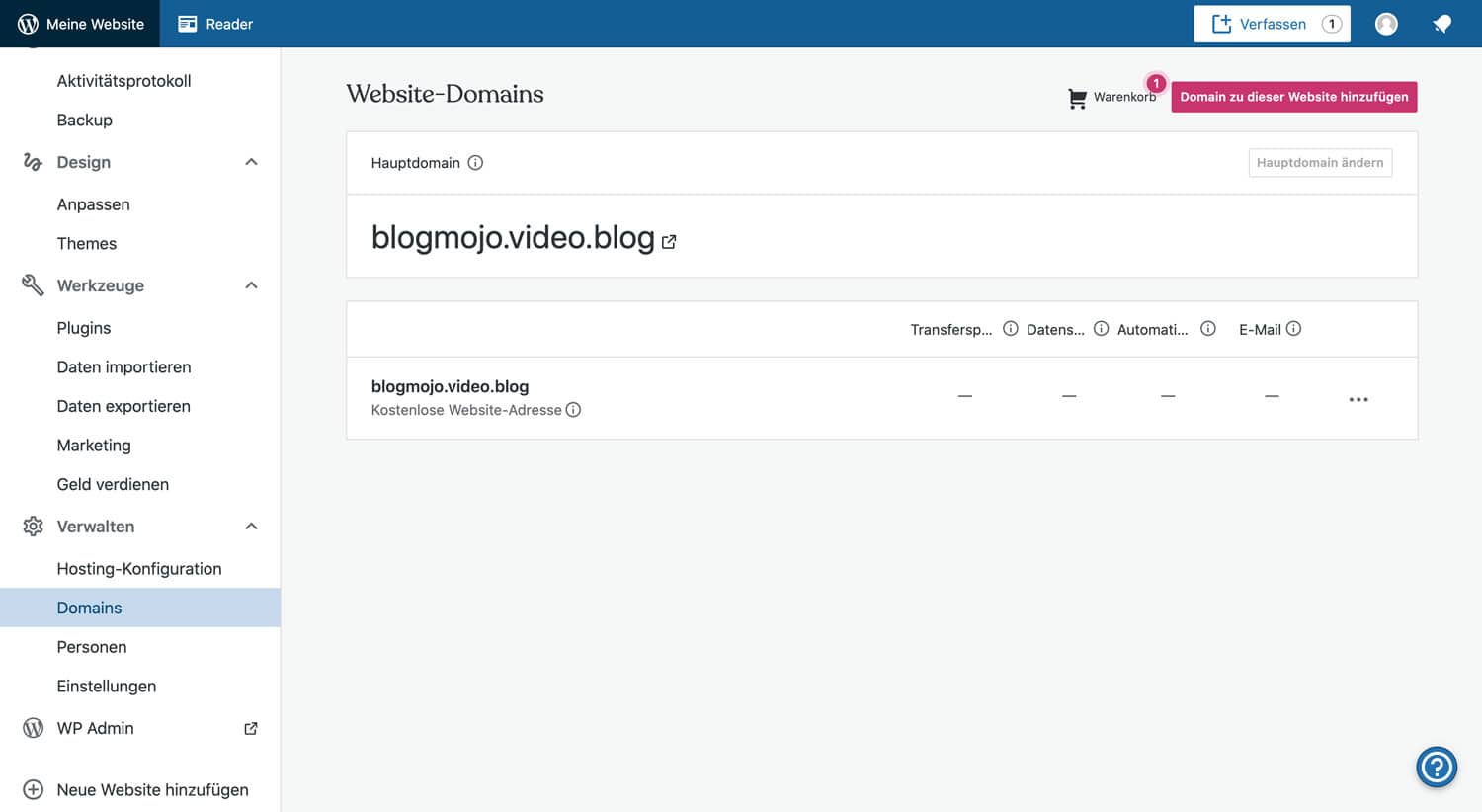Click the external link icon beside blogmojo.video.blog
Viewport: 1482px width, 812px height.
click(x=670, y=241)
